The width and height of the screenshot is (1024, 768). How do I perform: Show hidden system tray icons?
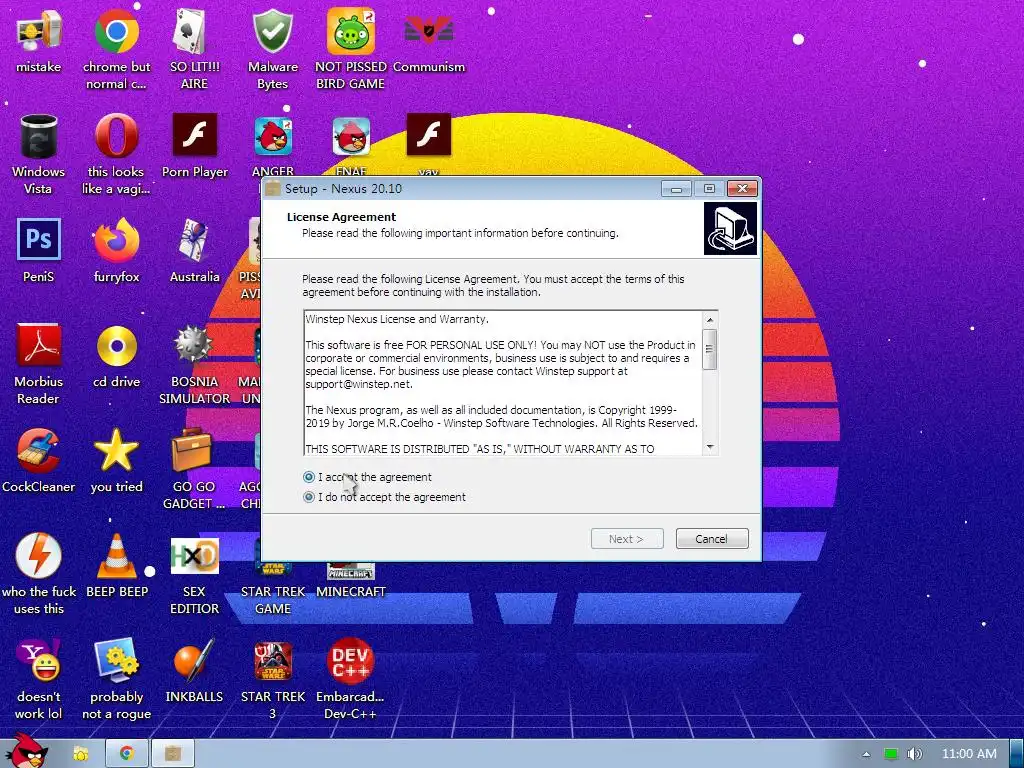click(866, 754)
